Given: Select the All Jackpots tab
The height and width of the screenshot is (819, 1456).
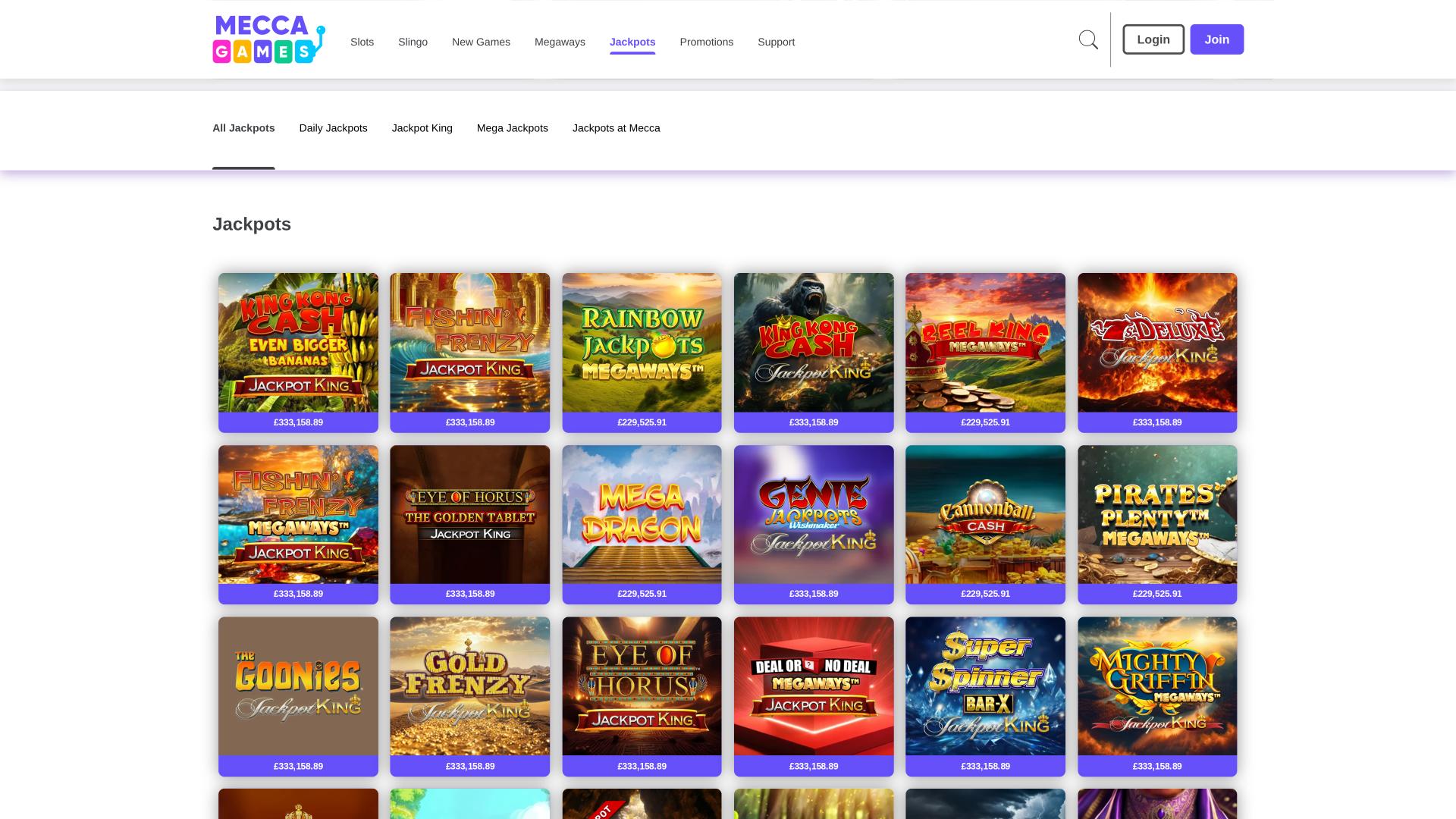Looking at the screenshot, I should [243, 128].
